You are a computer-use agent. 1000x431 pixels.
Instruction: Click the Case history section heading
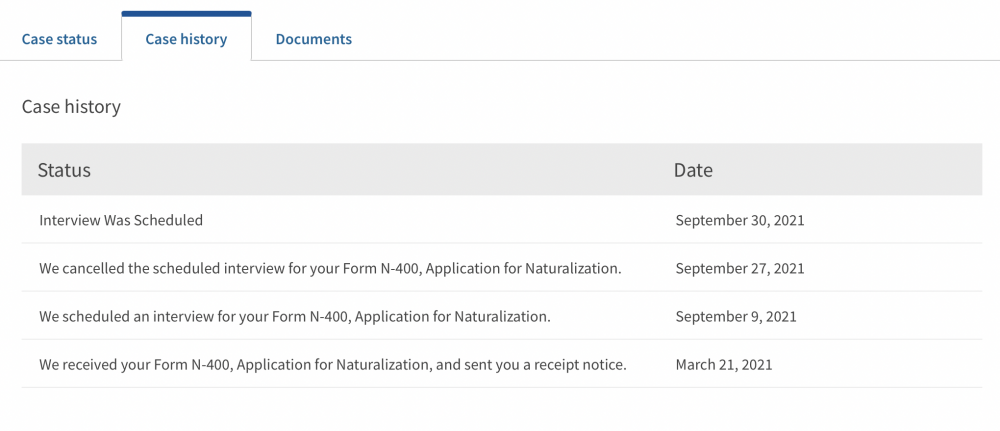(x=71, y=106)
